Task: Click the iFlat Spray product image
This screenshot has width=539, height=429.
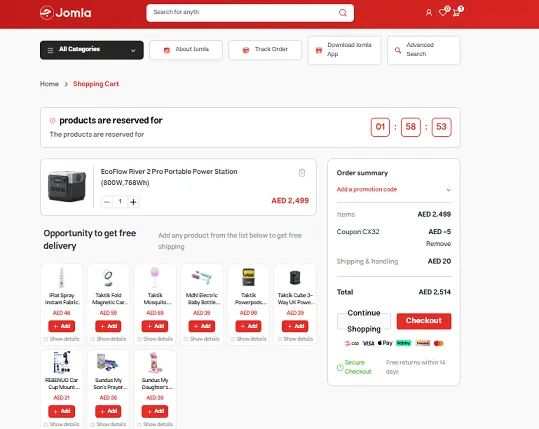Action: coord(62,278)
